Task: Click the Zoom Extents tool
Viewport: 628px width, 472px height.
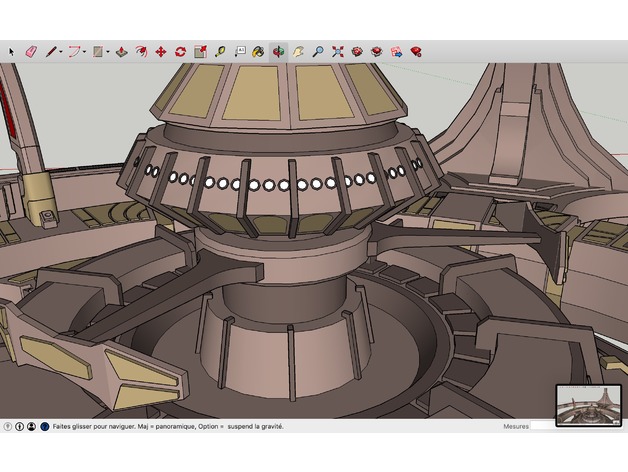Action: coord(338,51)
